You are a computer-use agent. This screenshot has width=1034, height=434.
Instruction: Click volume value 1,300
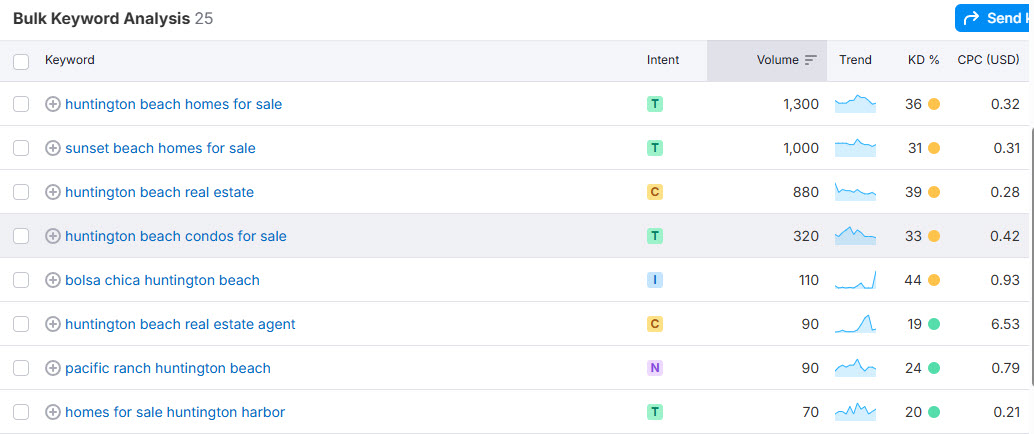[x=801, y=104]
